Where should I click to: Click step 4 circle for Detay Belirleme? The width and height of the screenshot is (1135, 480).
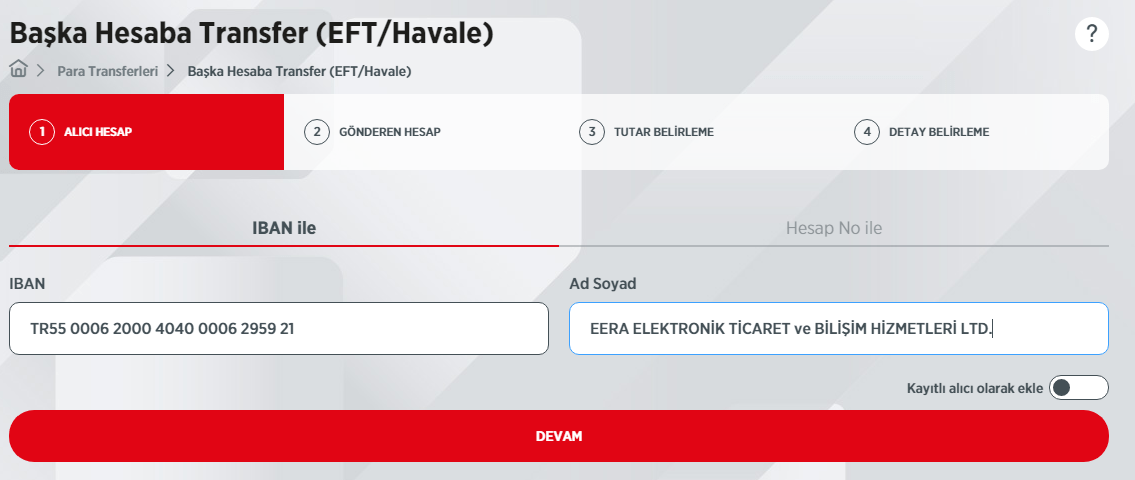[866, 132]
